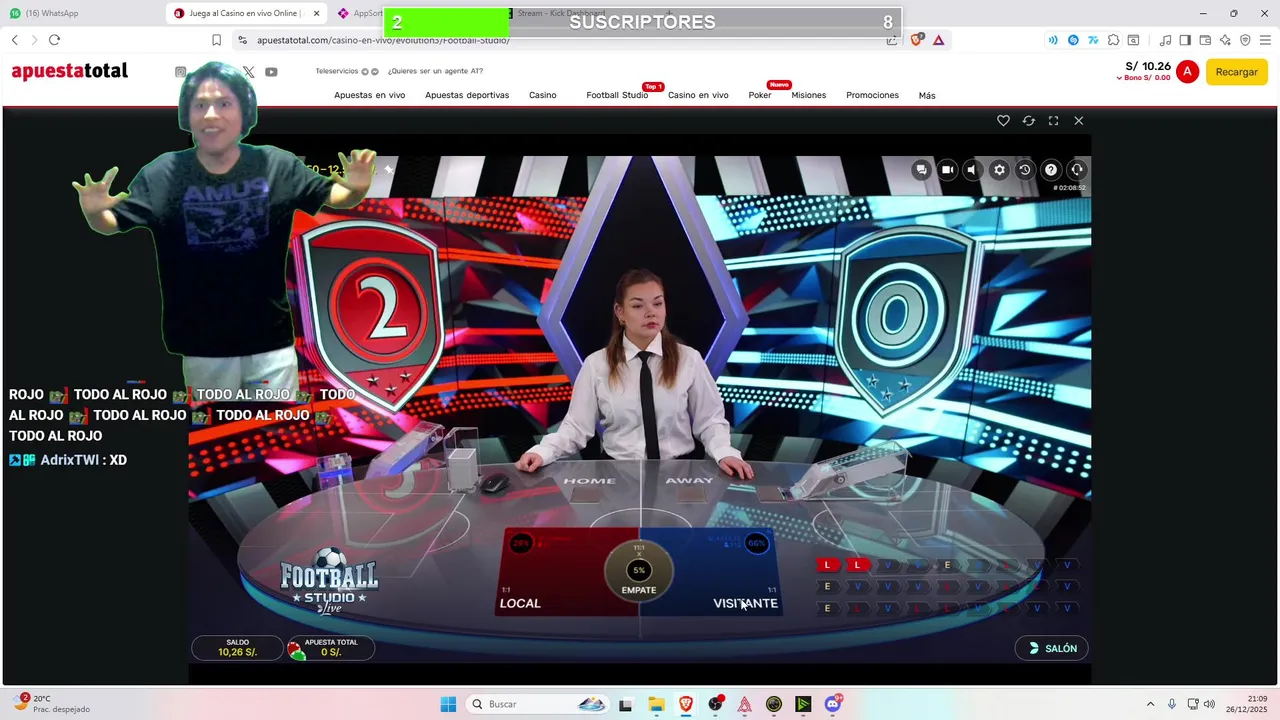Open Discord from the taskbar
Screen dimensions: 1280x720
(x=833, y=704)
